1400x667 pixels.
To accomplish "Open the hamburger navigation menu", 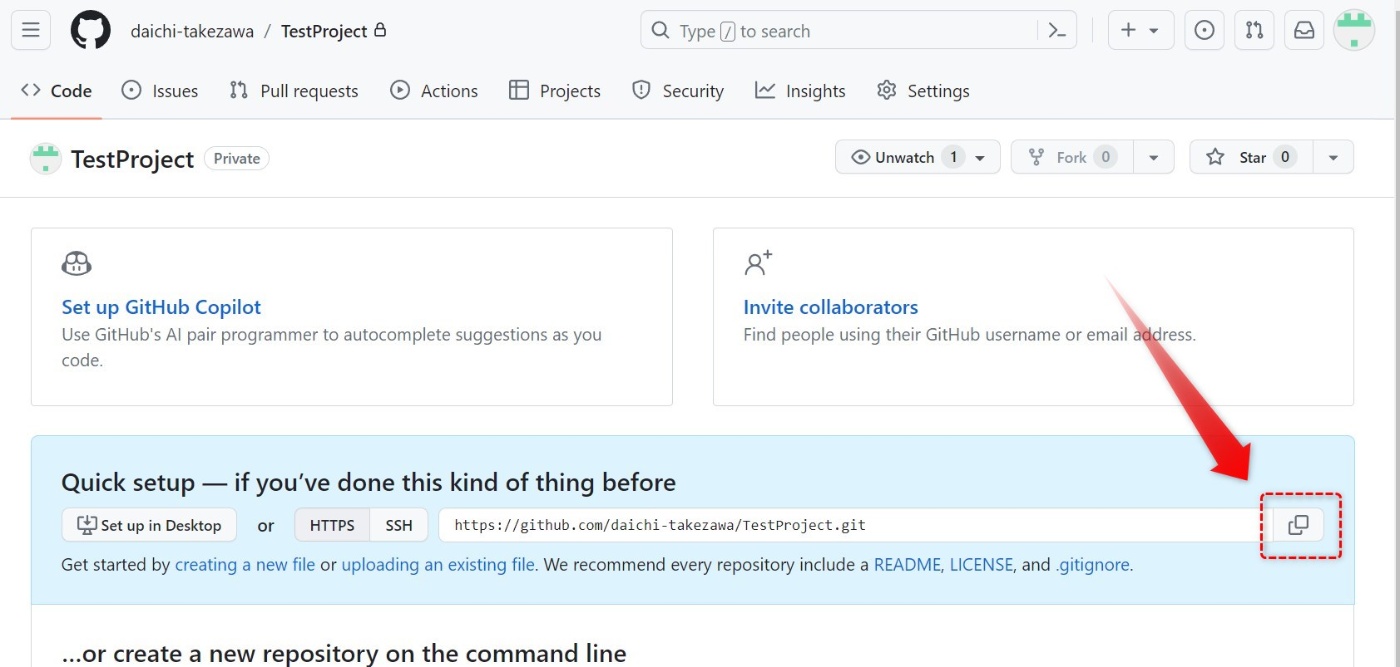I will (31, 30).
